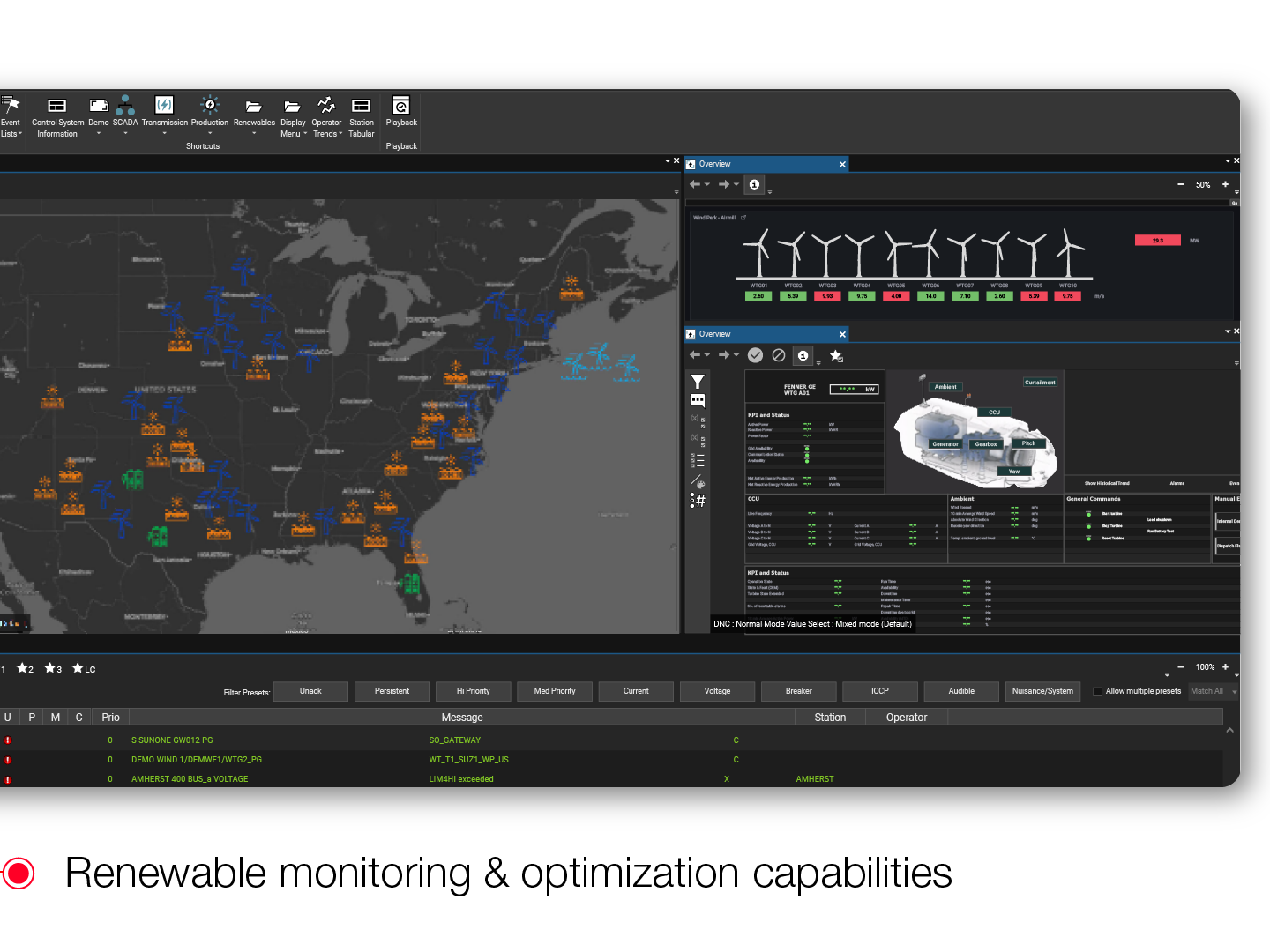Click the acknowledge checkmark icon in Overview
Viewport: 1270px width, 952px height.
(755, 355)
